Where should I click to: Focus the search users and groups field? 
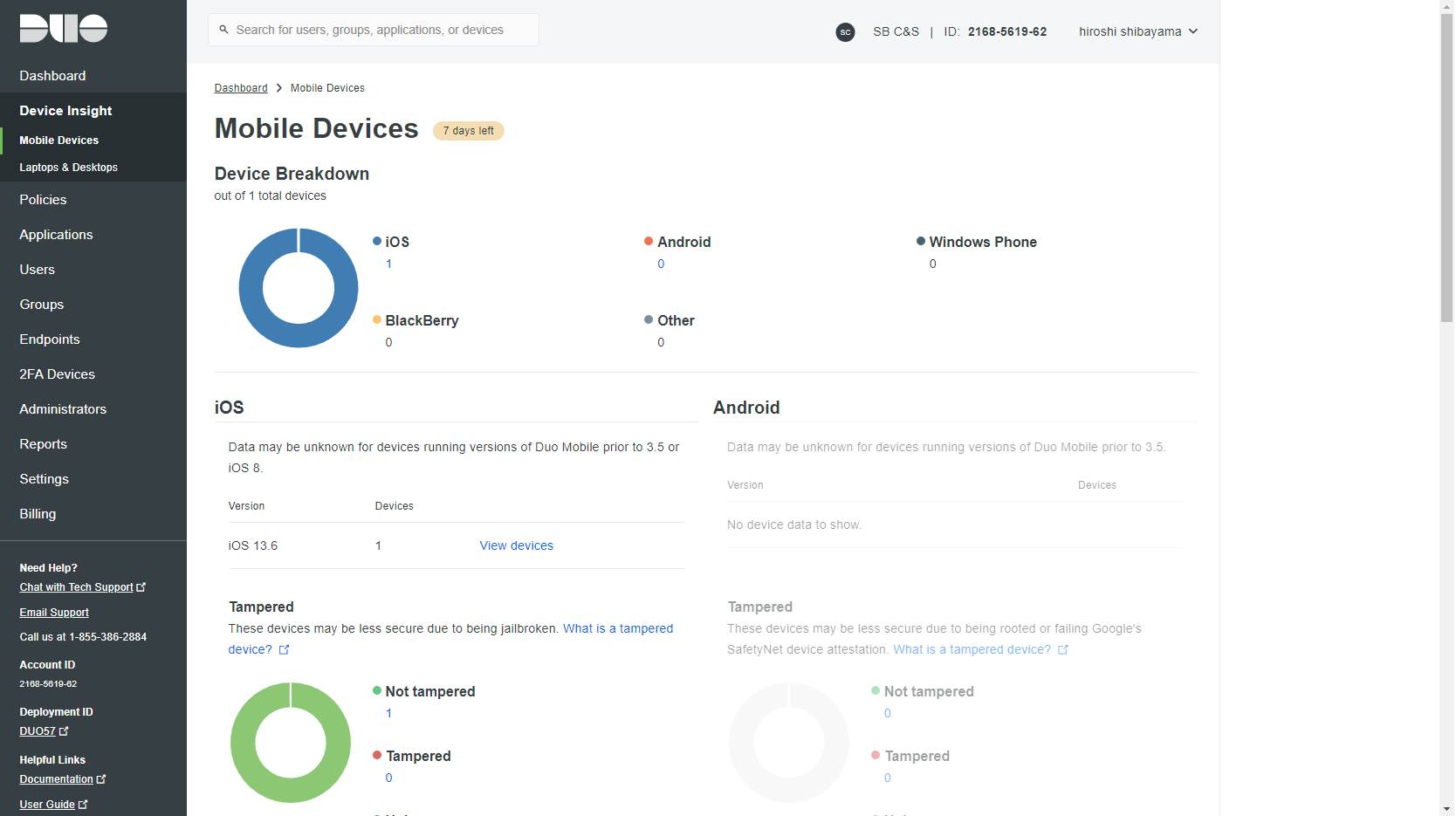click(x=374, y=30)
